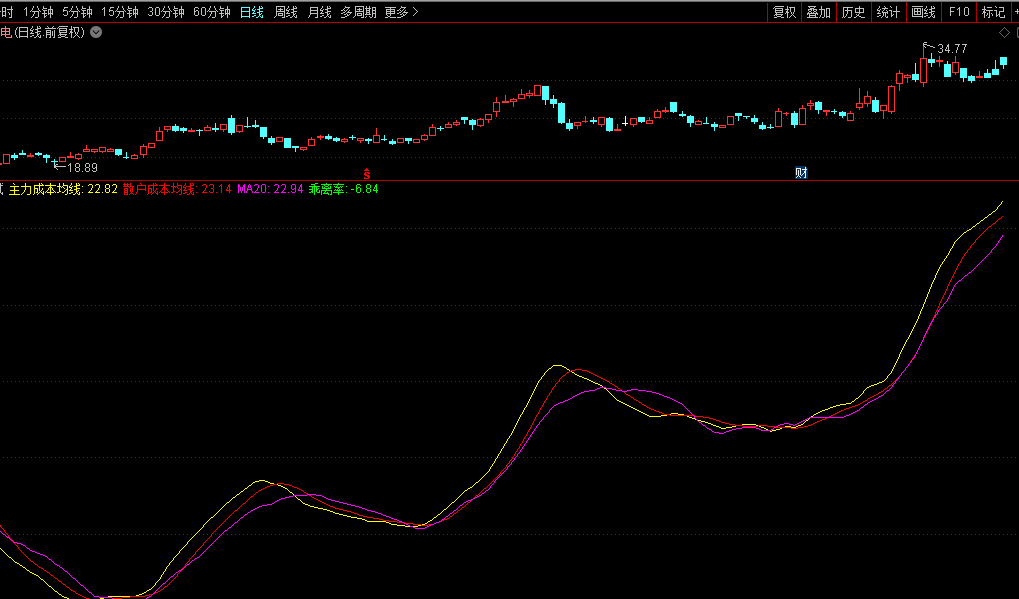Open the 统计 statistics tool

pos(888,12)
